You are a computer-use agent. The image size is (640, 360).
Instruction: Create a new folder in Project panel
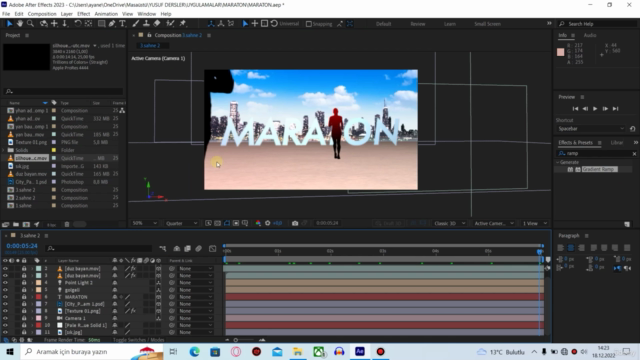16,224
